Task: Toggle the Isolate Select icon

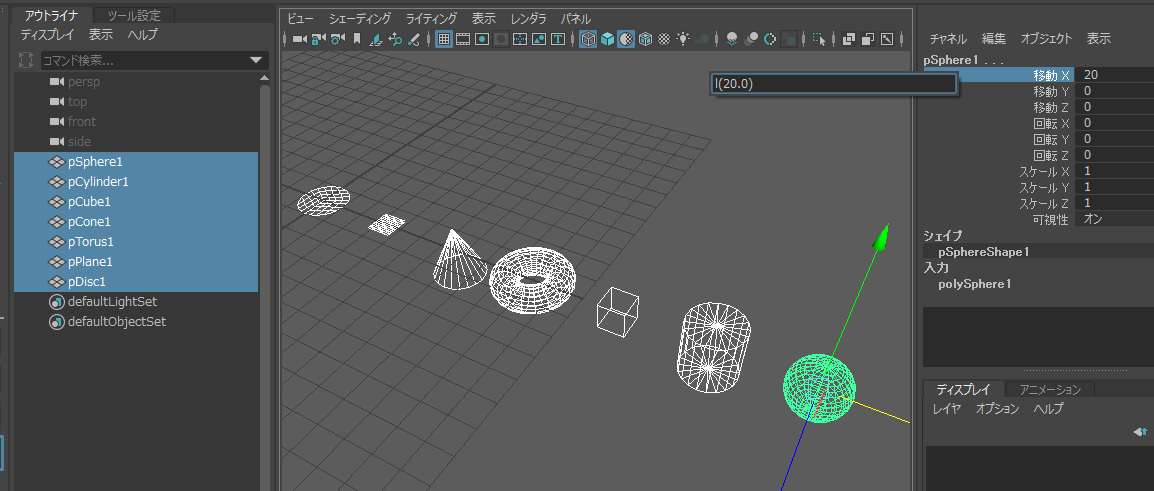Action: pyautogui.click(x=819, y=38)
